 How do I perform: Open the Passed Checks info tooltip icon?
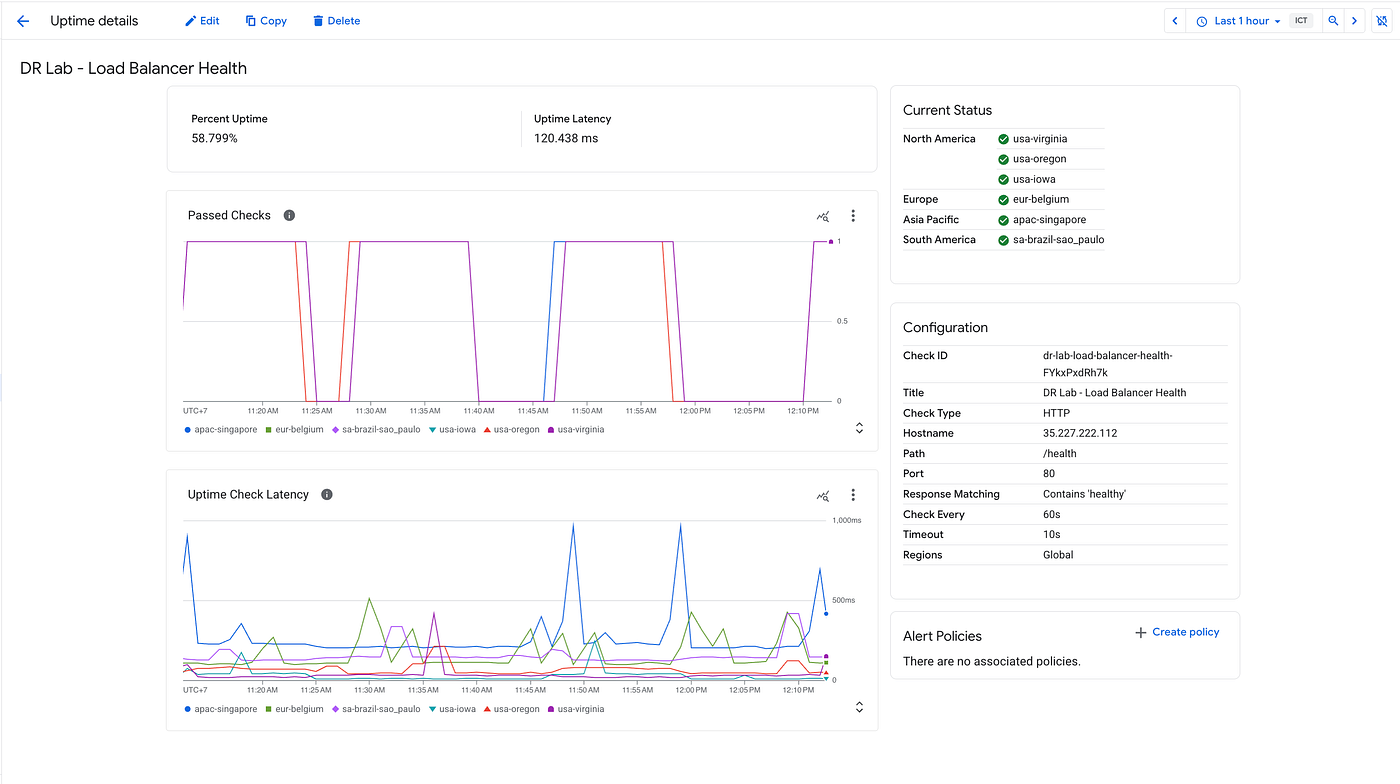click(289, 215)
